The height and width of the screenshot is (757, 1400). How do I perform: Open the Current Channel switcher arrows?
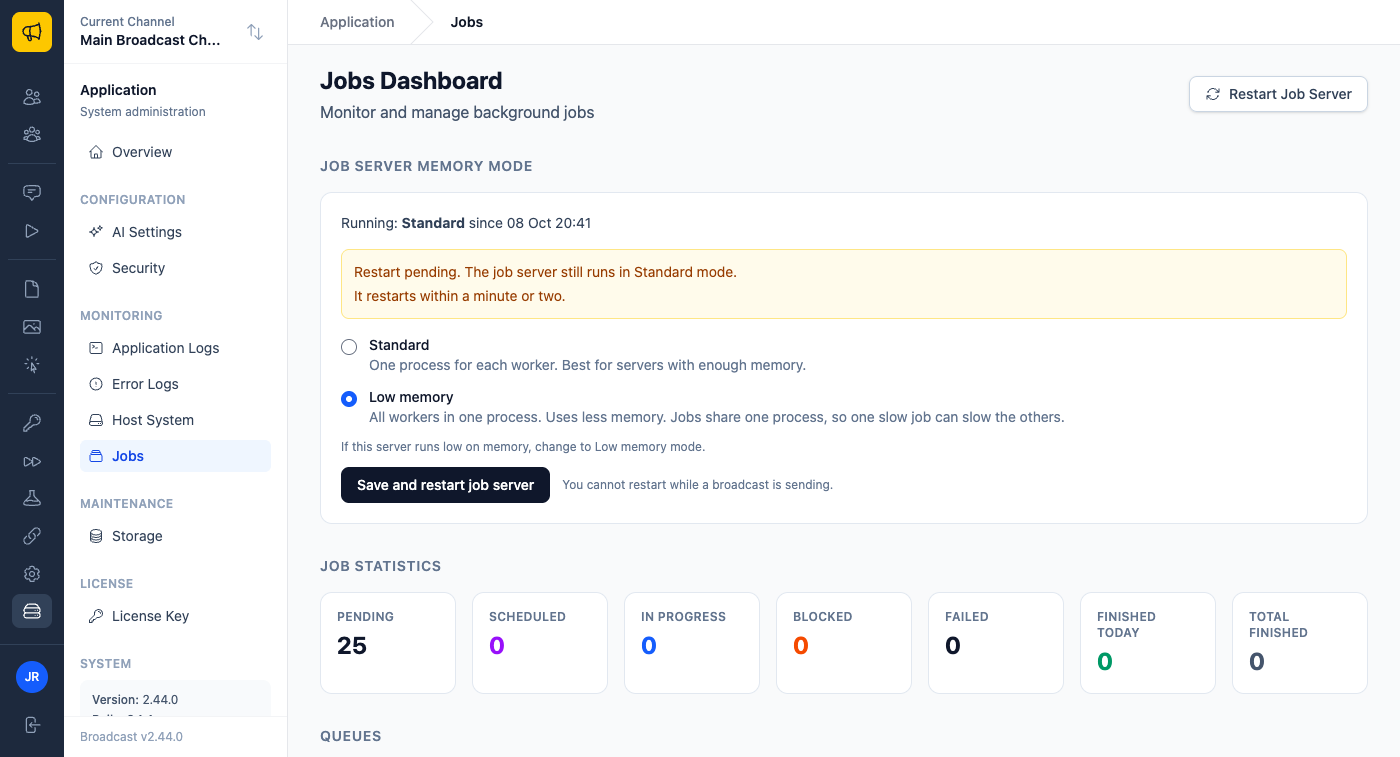255,32
